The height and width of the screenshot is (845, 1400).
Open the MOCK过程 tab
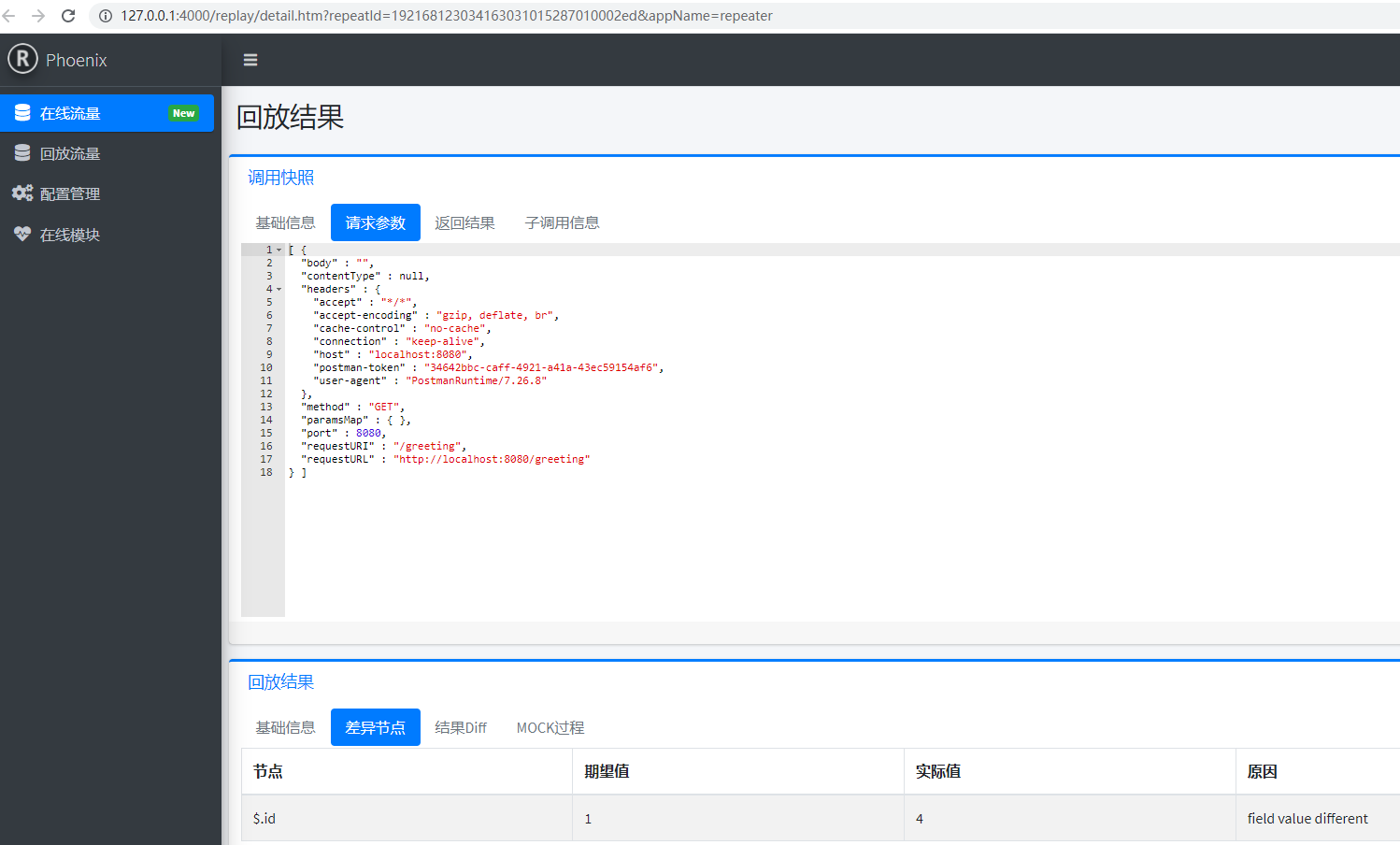549,726
